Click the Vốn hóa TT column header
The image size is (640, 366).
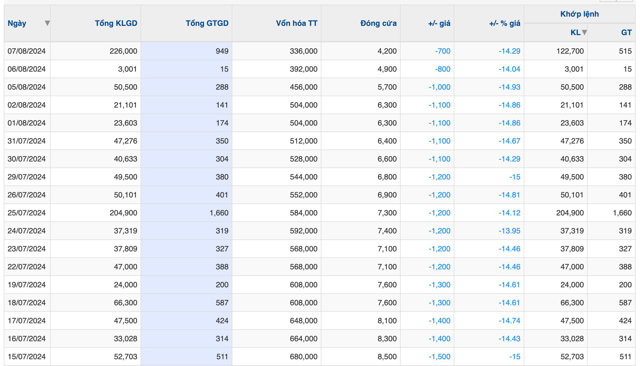(296, 23)
